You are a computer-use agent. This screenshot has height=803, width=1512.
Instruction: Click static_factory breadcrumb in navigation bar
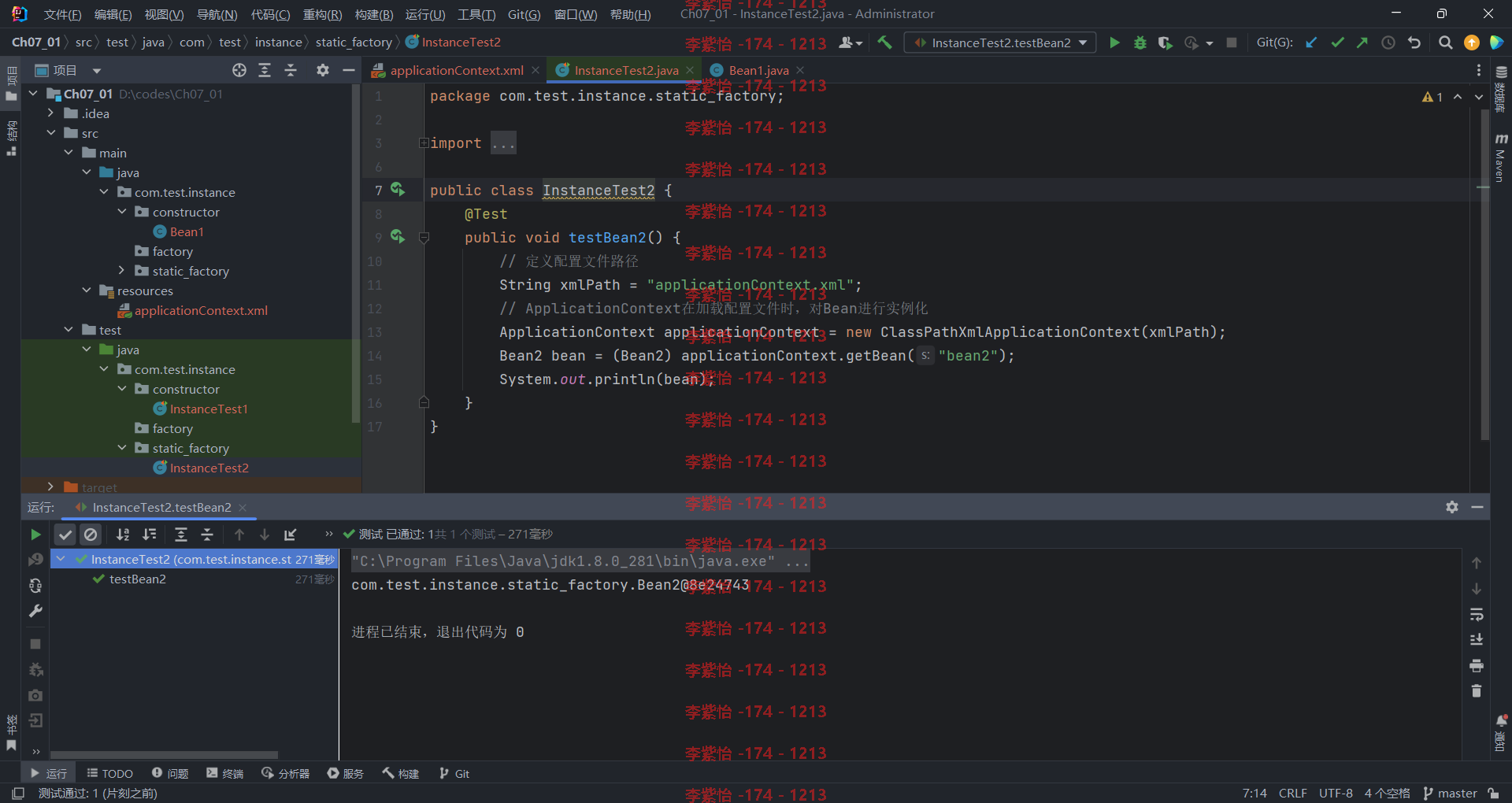(354, 43)
